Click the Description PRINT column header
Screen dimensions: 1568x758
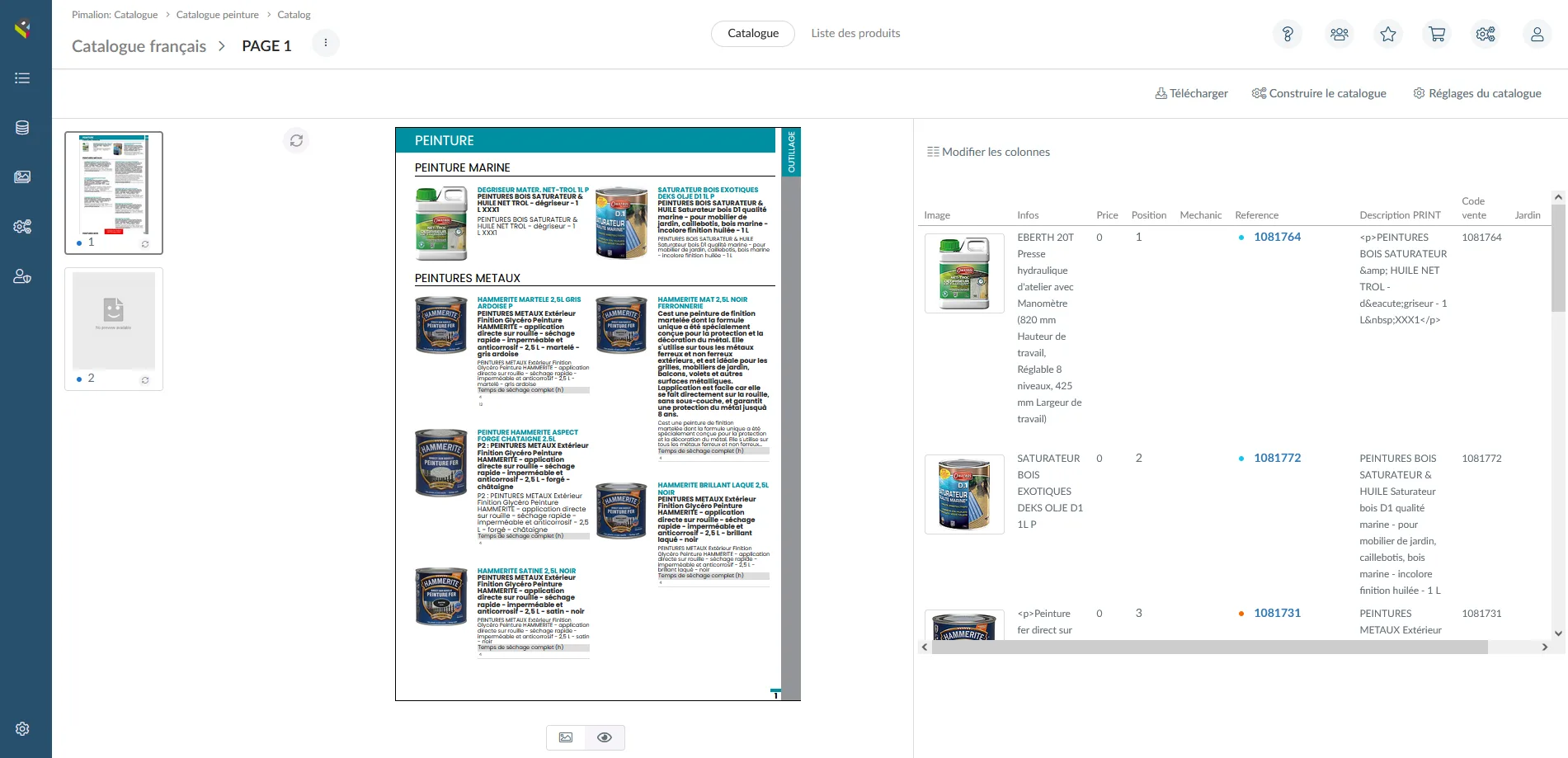point(1401,215)
